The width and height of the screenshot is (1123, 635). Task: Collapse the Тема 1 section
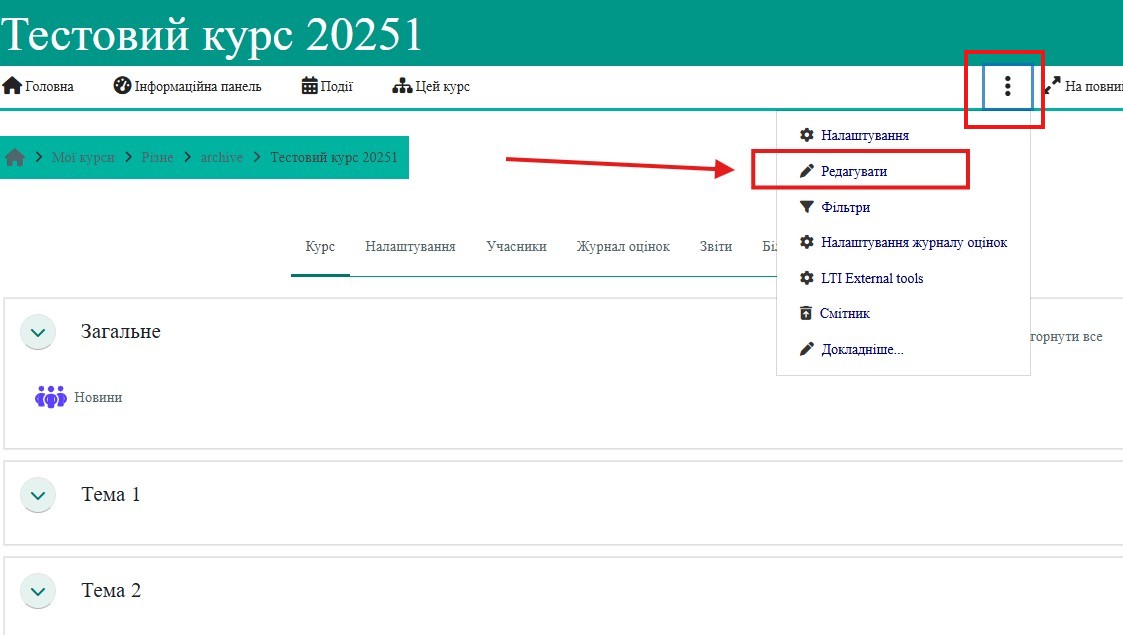coord(38,495)
